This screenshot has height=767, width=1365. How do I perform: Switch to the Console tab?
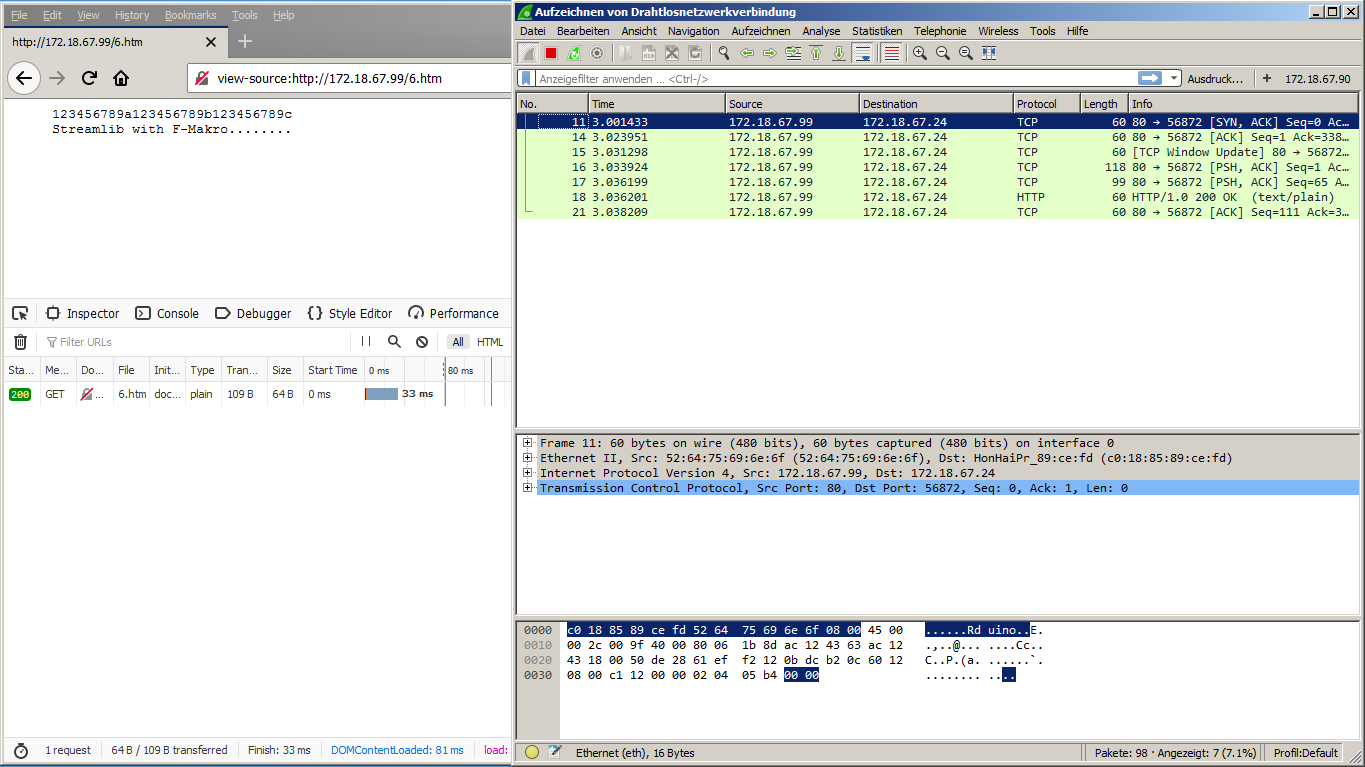(167, 313)
